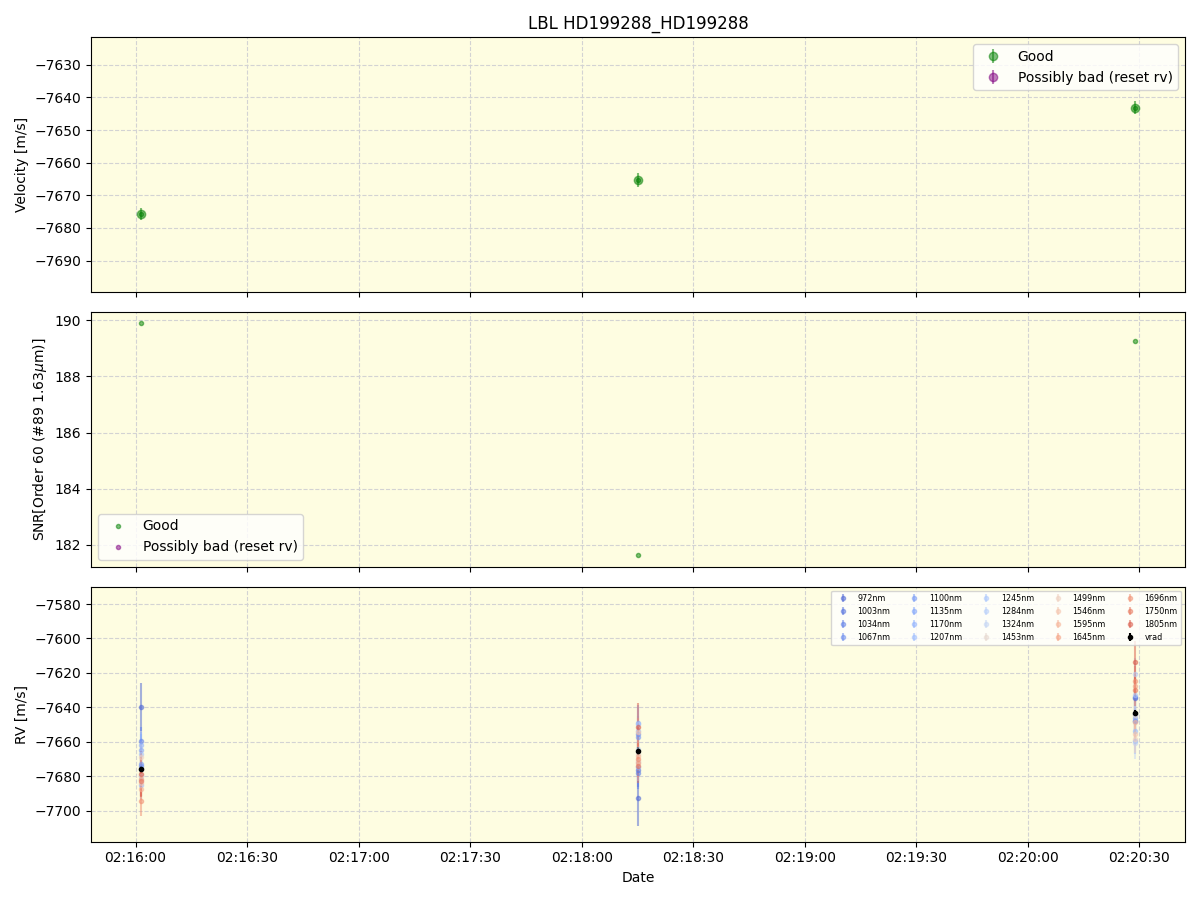The width and height of the screenshot is (1200, 900).
Task: Click the black vrad marker in the RV legend
Action: (x=1130, y=637)
